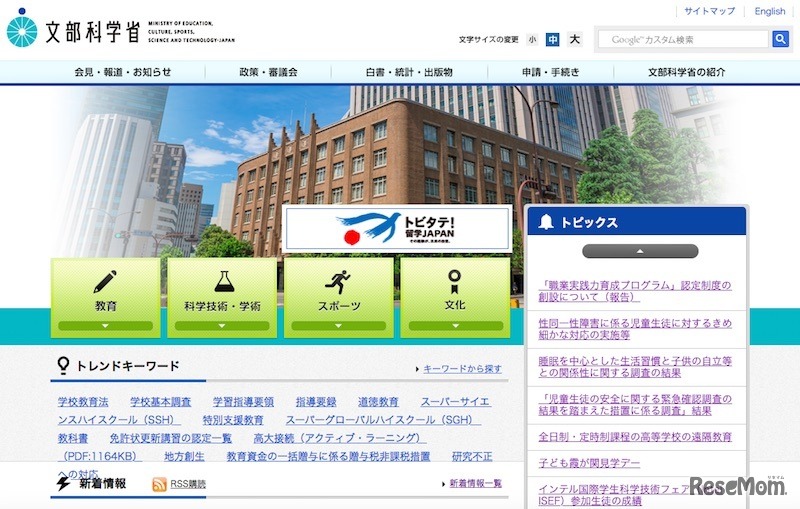The height and width of the screenshot is (509, 800).
Task: Open the 教科書 keyword link
Action: tap(73, 438)
